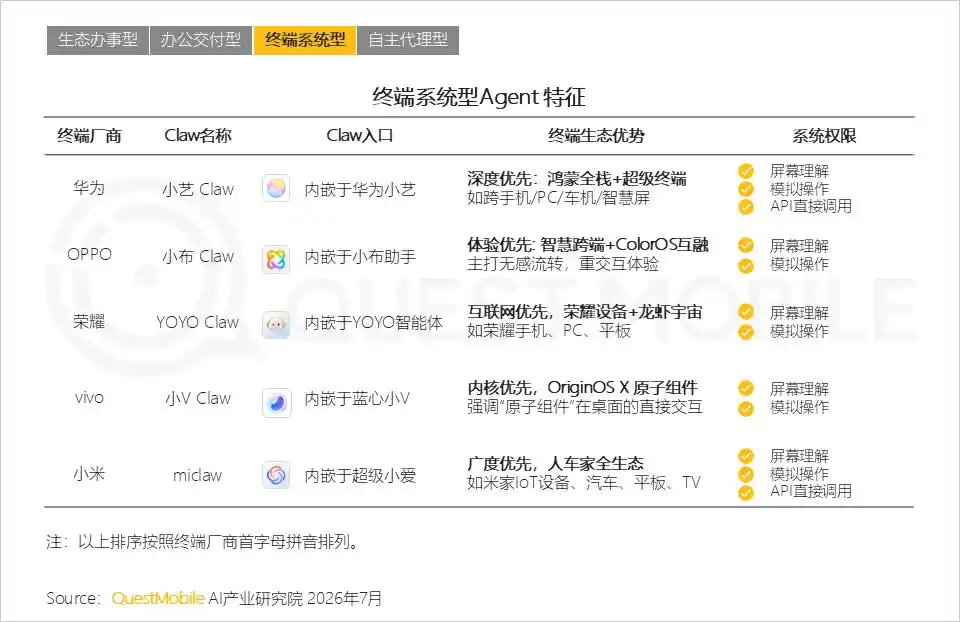Image resolution: width=960 pixels, height=622 pixels.
Task: Click the YOYO智能体 icon
Action: coord(276,324)
